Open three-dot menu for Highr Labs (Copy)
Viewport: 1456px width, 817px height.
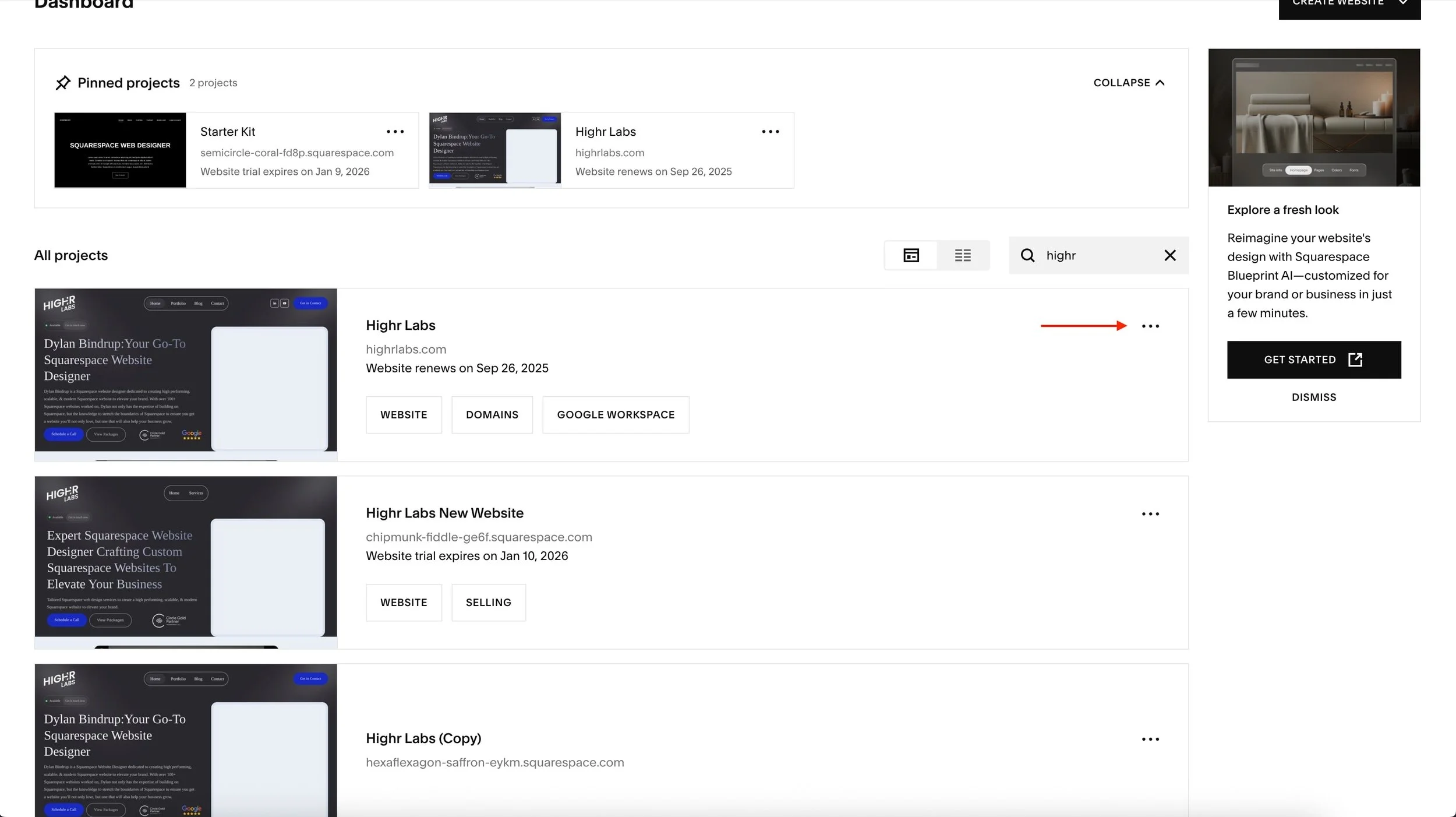click(1150, 739)
